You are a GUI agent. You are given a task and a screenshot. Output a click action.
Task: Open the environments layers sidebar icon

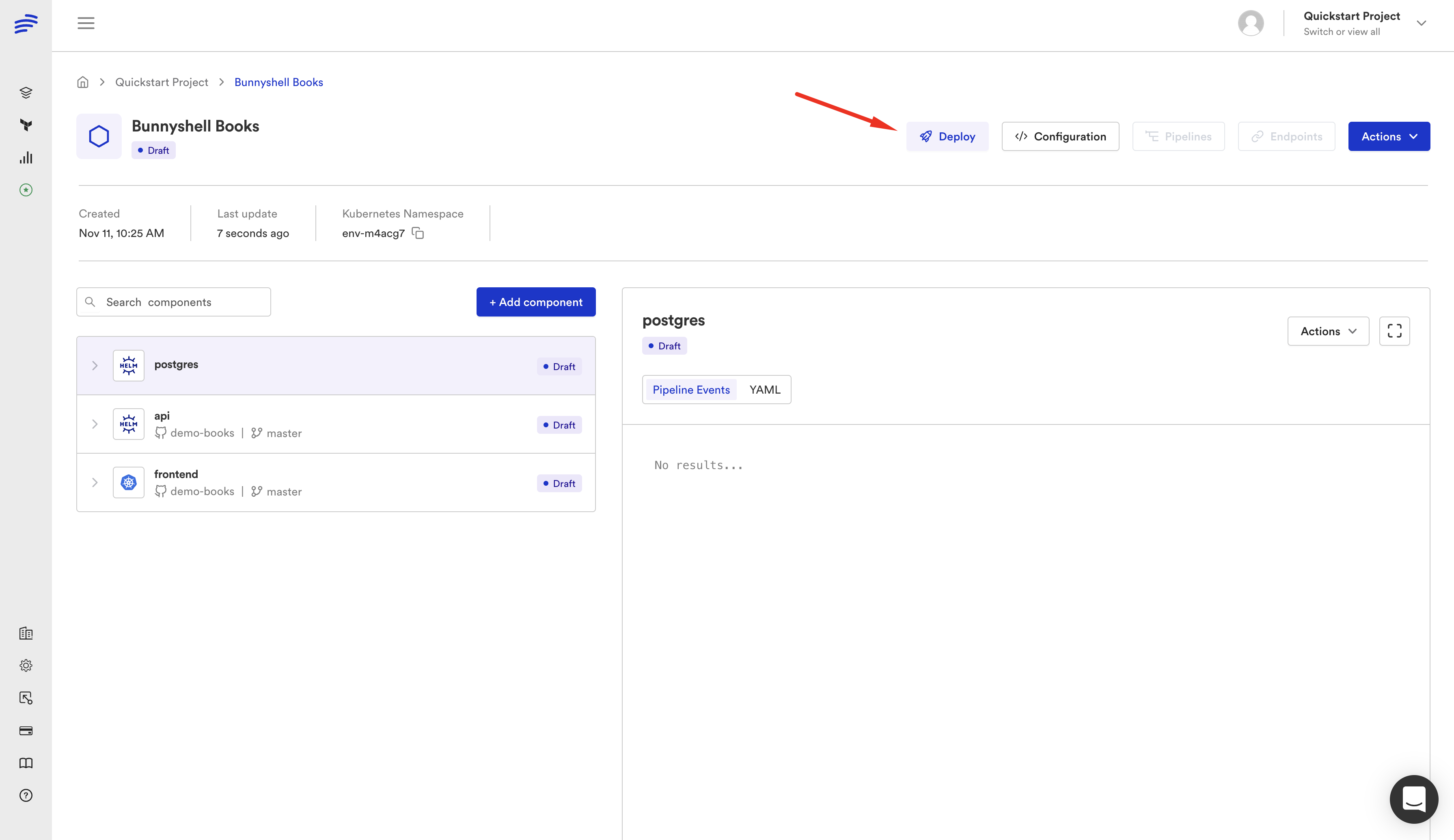click(x=26, y=92)
